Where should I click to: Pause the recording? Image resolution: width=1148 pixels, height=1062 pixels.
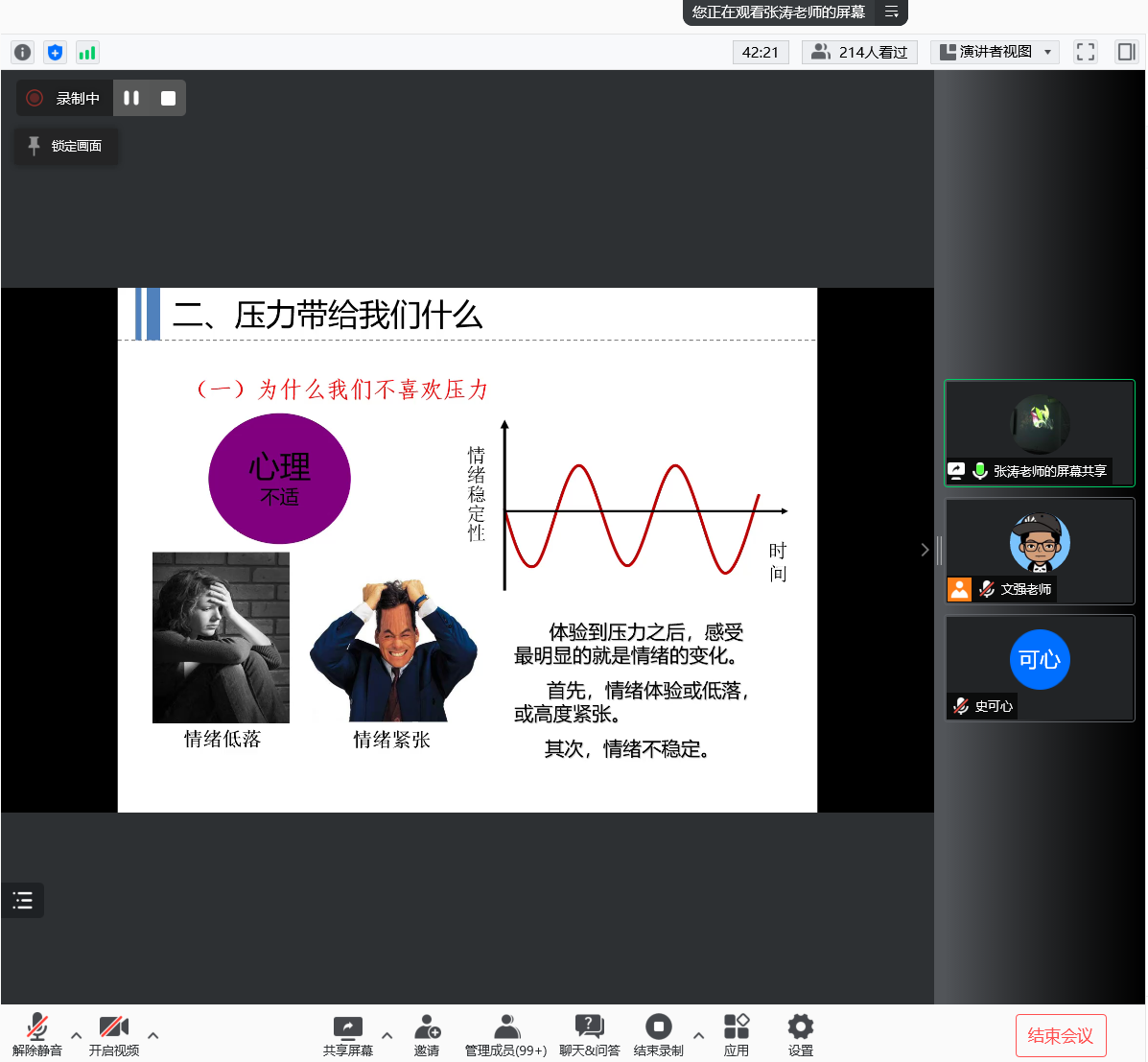(x=131, y=98)
